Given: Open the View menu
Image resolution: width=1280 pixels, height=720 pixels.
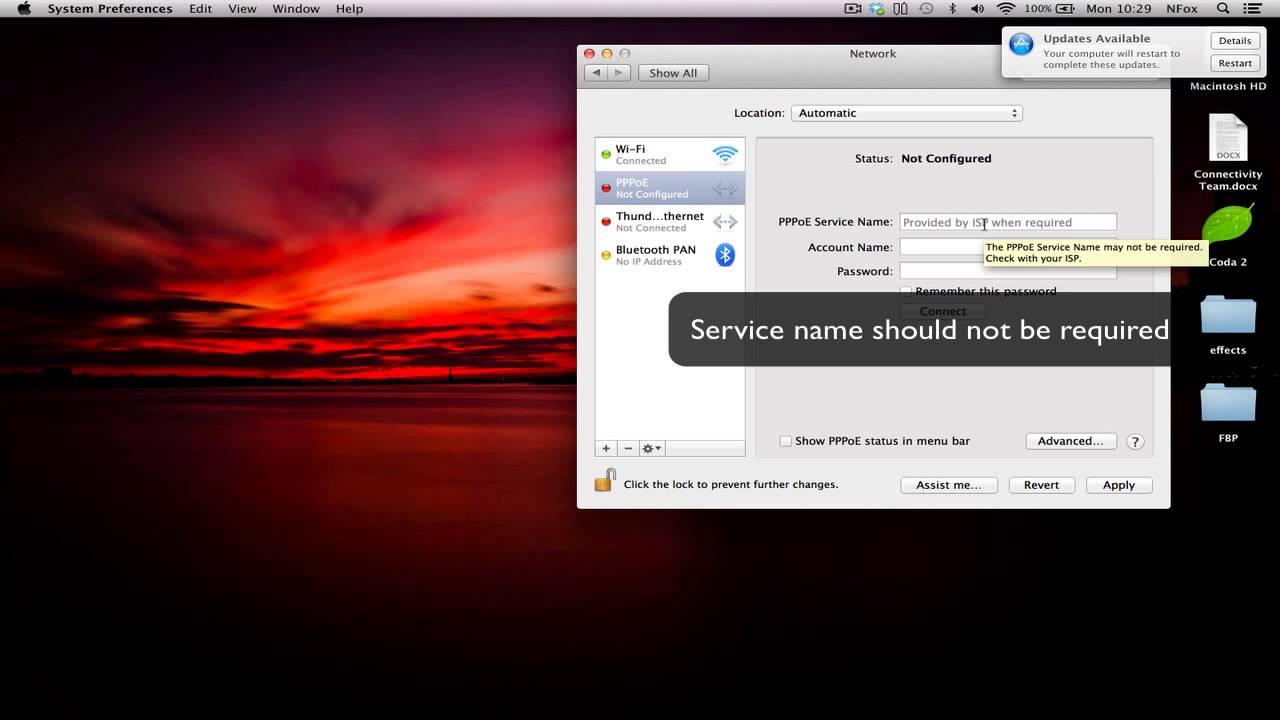Looking at the screenshot, I should pos(242,9).
